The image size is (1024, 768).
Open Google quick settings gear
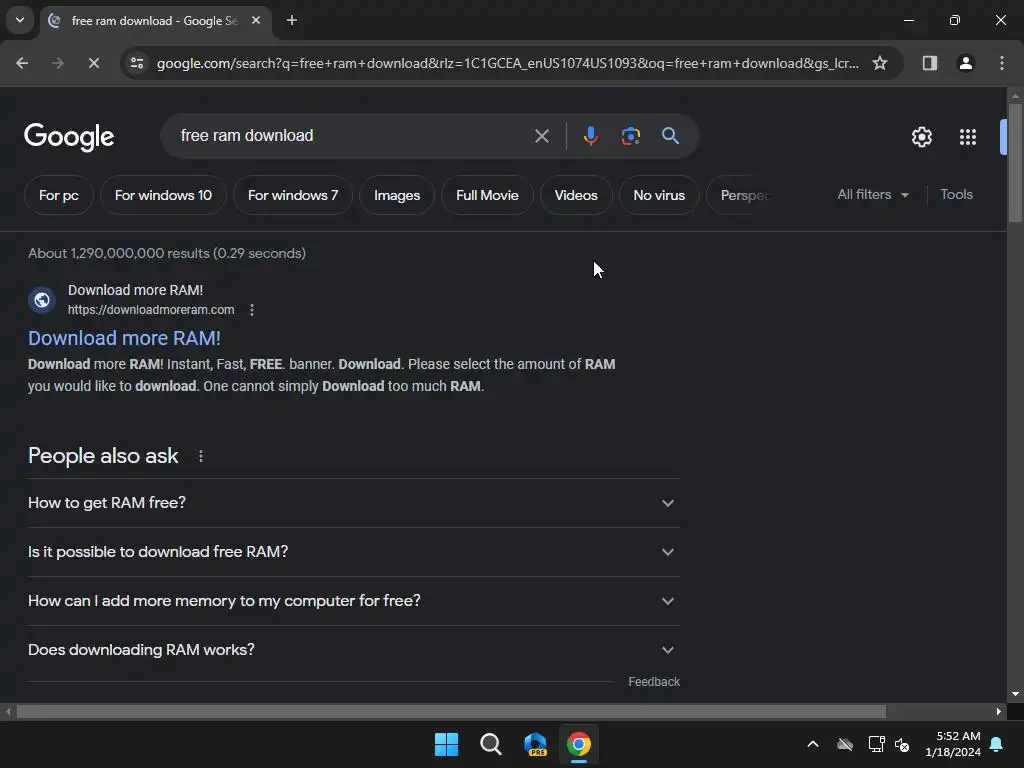point(921,137)
